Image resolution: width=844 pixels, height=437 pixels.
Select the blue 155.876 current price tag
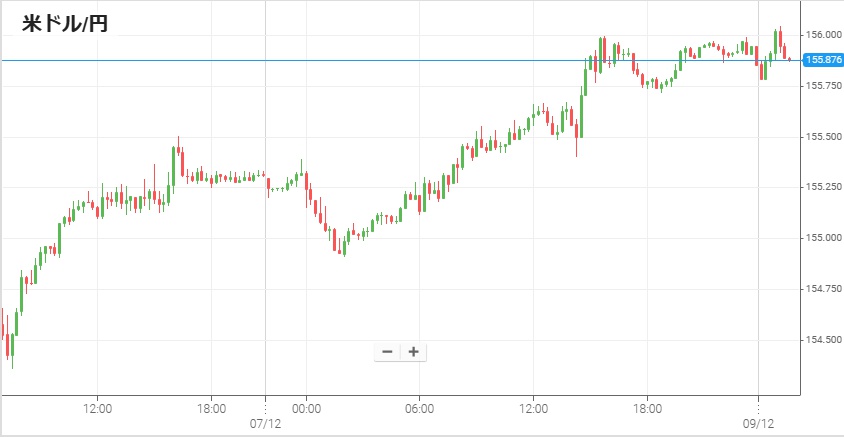[x=823, y=60]
